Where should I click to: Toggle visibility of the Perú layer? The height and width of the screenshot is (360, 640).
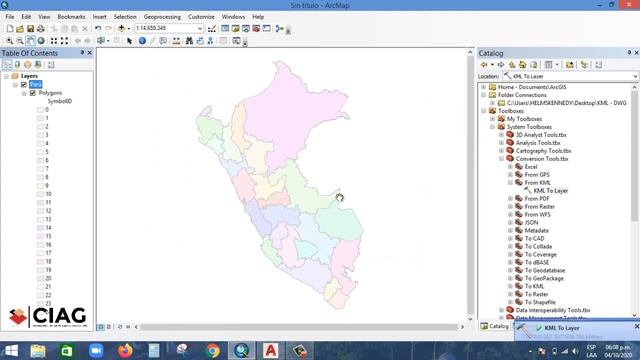pyautogui.click(x=24, y=84)
